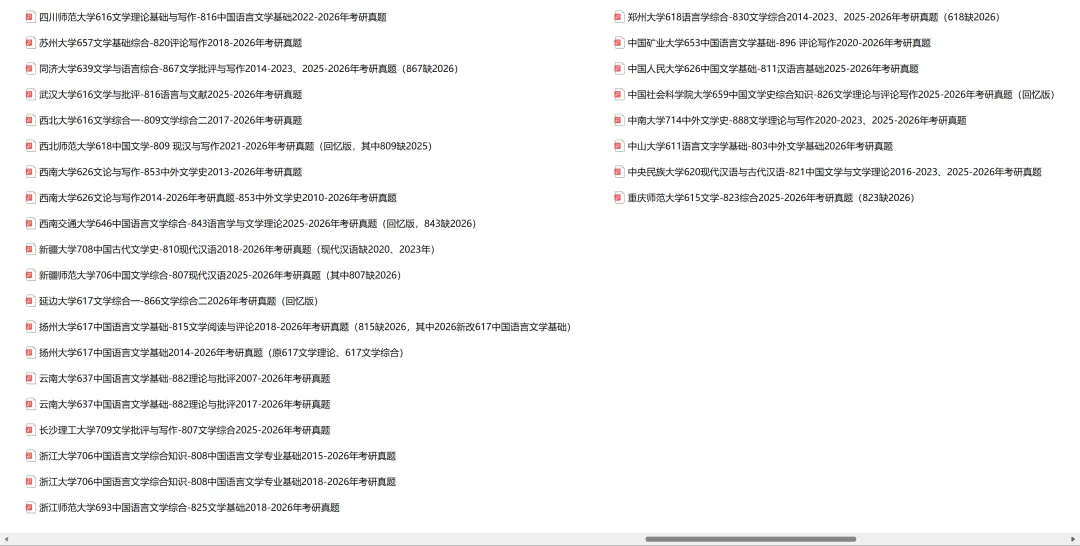Select PDF icon of 中国矿业大学653 file
This screenshot has width=1080, height=546.
point(619,43)
